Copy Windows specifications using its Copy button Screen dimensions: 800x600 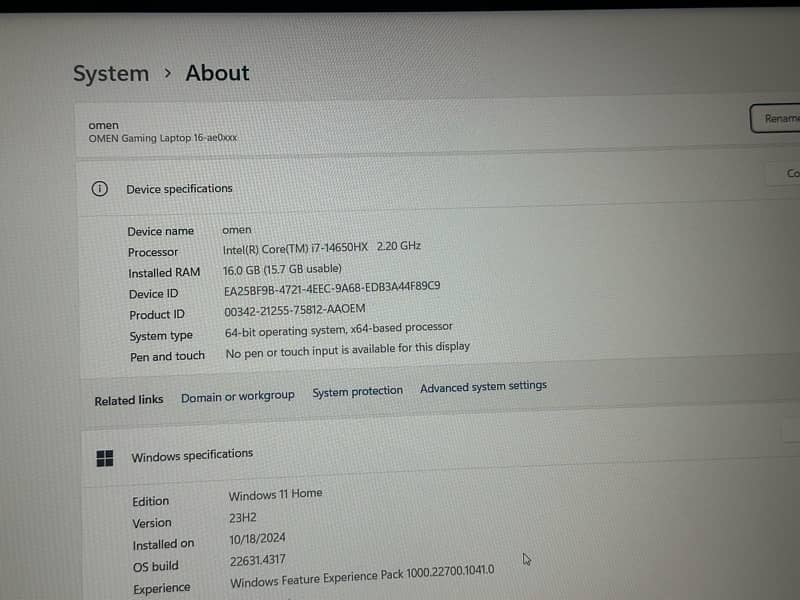(x=792, y=432)
